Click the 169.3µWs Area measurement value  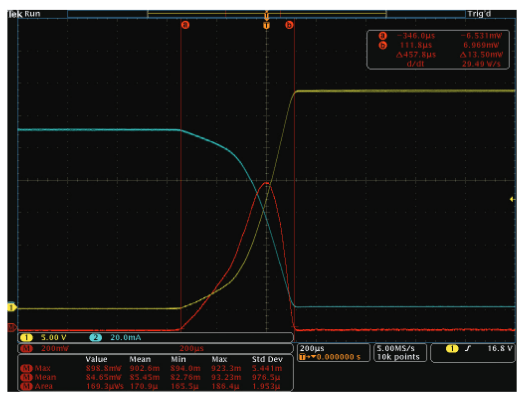pos(105,386)
